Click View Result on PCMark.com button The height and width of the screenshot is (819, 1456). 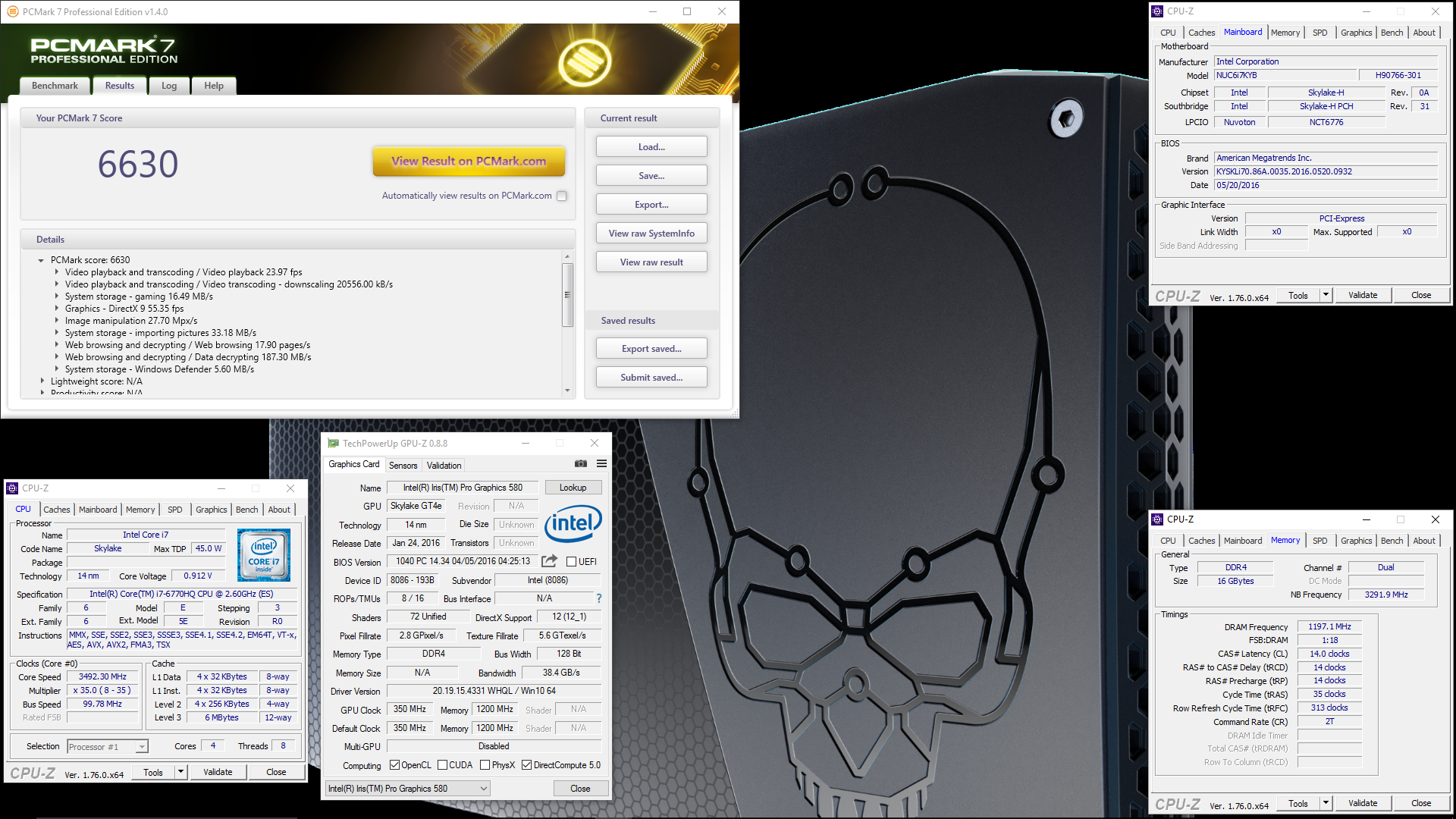tap(469, 161)
